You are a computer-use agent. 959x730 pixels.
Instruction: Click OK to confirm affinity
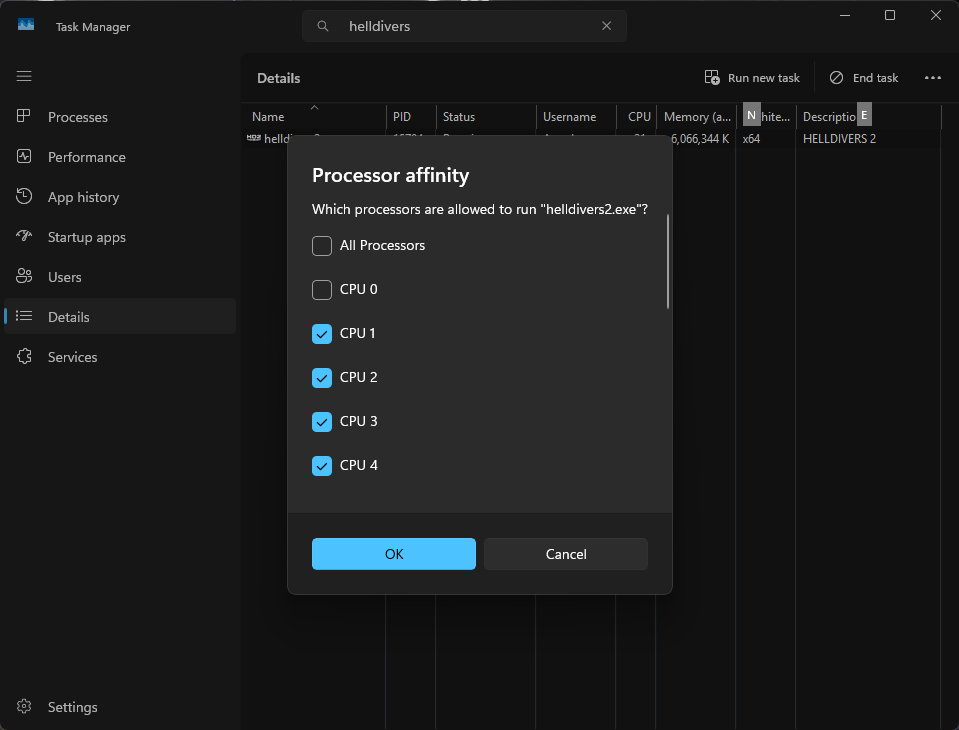pos(394,554)
